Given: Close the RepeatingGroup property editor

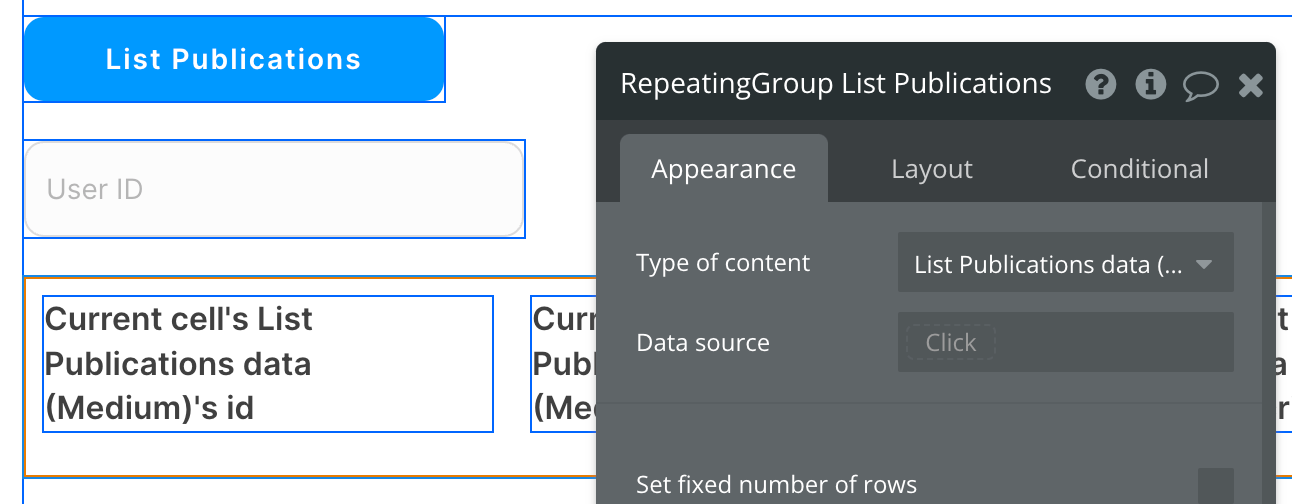Looking at the screenshot, I should tap(1250, 86).
